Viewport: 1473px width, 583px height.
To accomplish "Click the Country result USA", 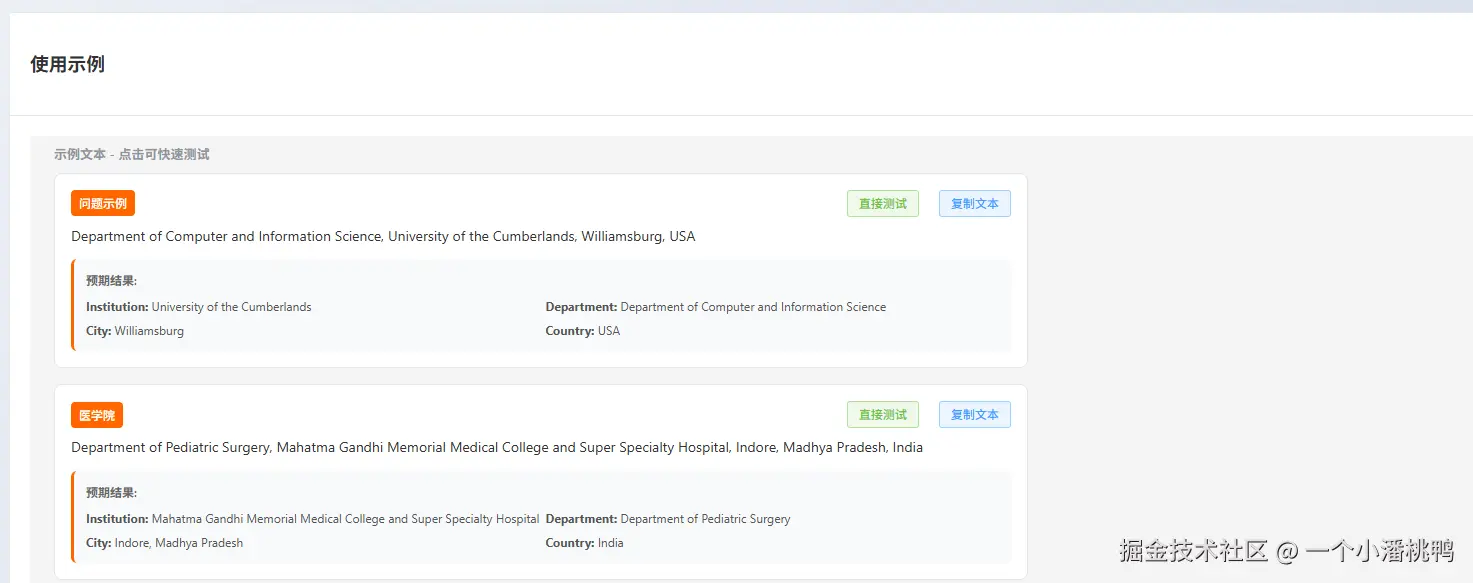I will point(583,331).
